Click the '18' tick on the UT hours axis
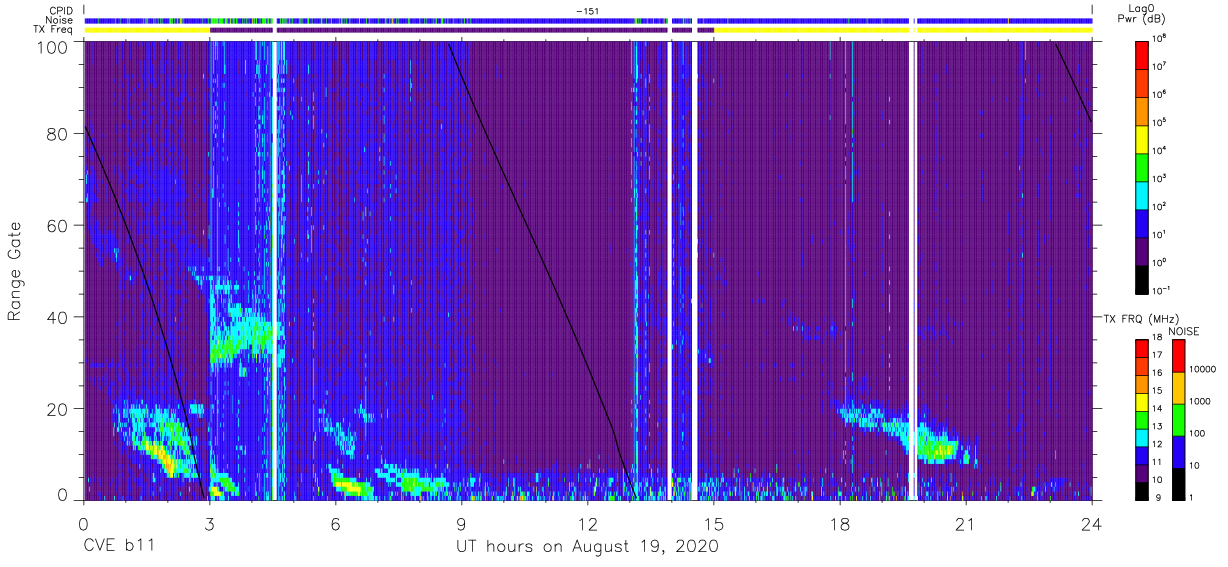1228x567 pixels. (x=840, y=523)
